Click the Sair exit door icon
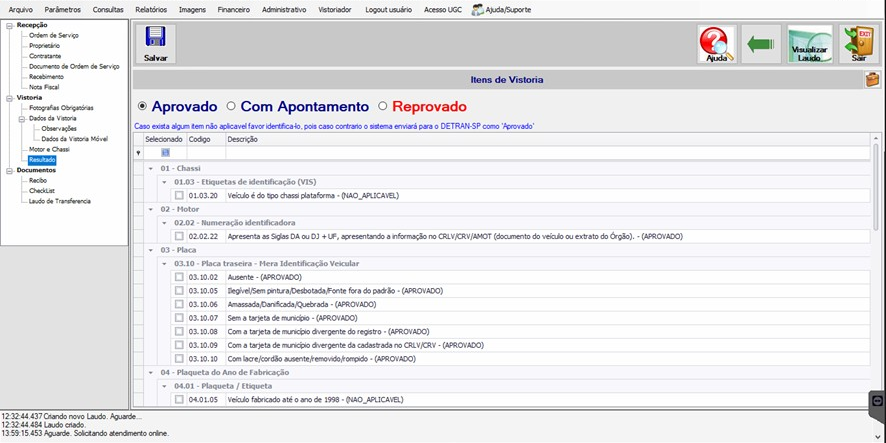886x443 pixels. click(x=858, y=44)
